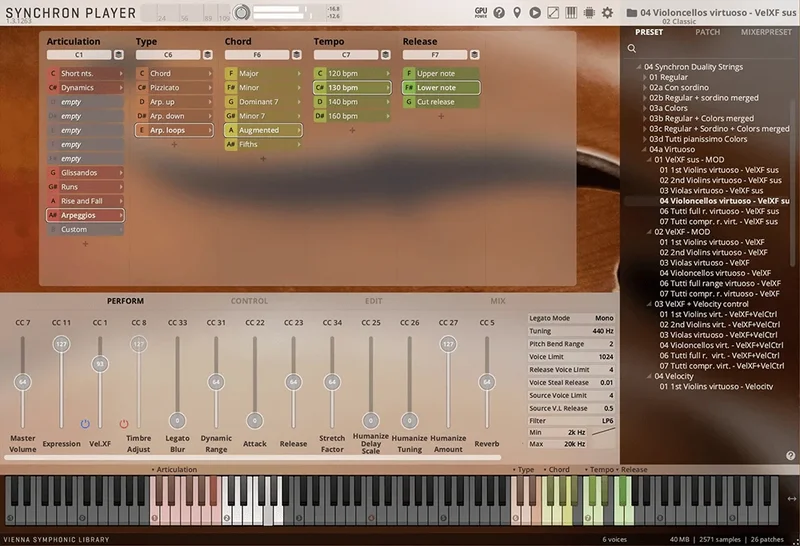Expand the 03a Colors folder
The height and width of the screenshot is (546, 800).
(645, 108)
